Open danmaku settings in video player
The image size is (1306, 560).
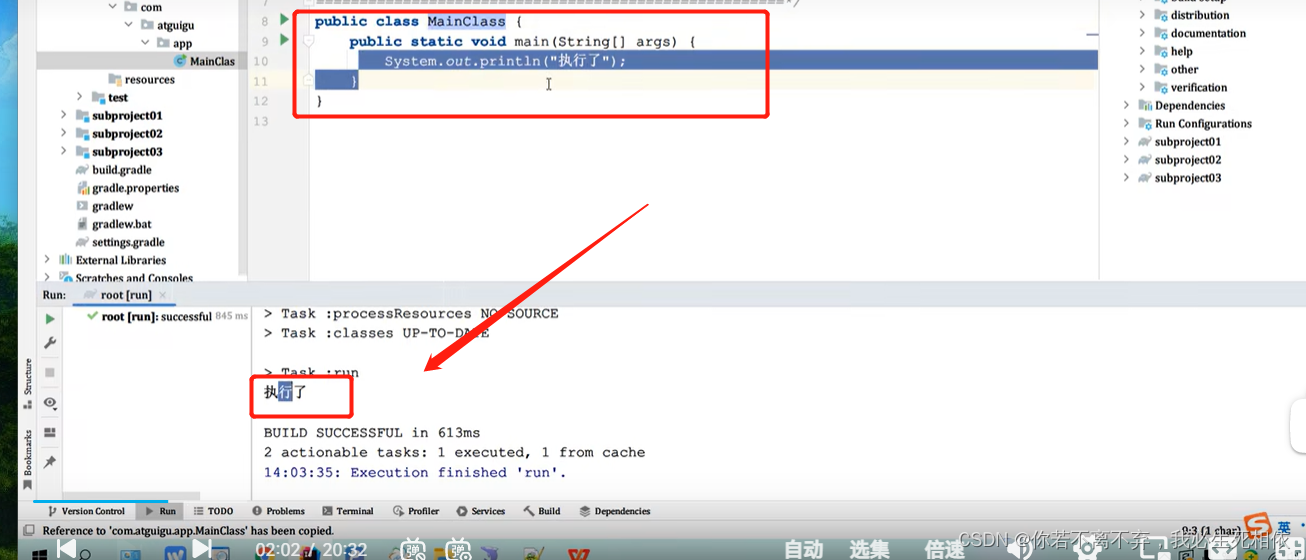tap(459, 549)
